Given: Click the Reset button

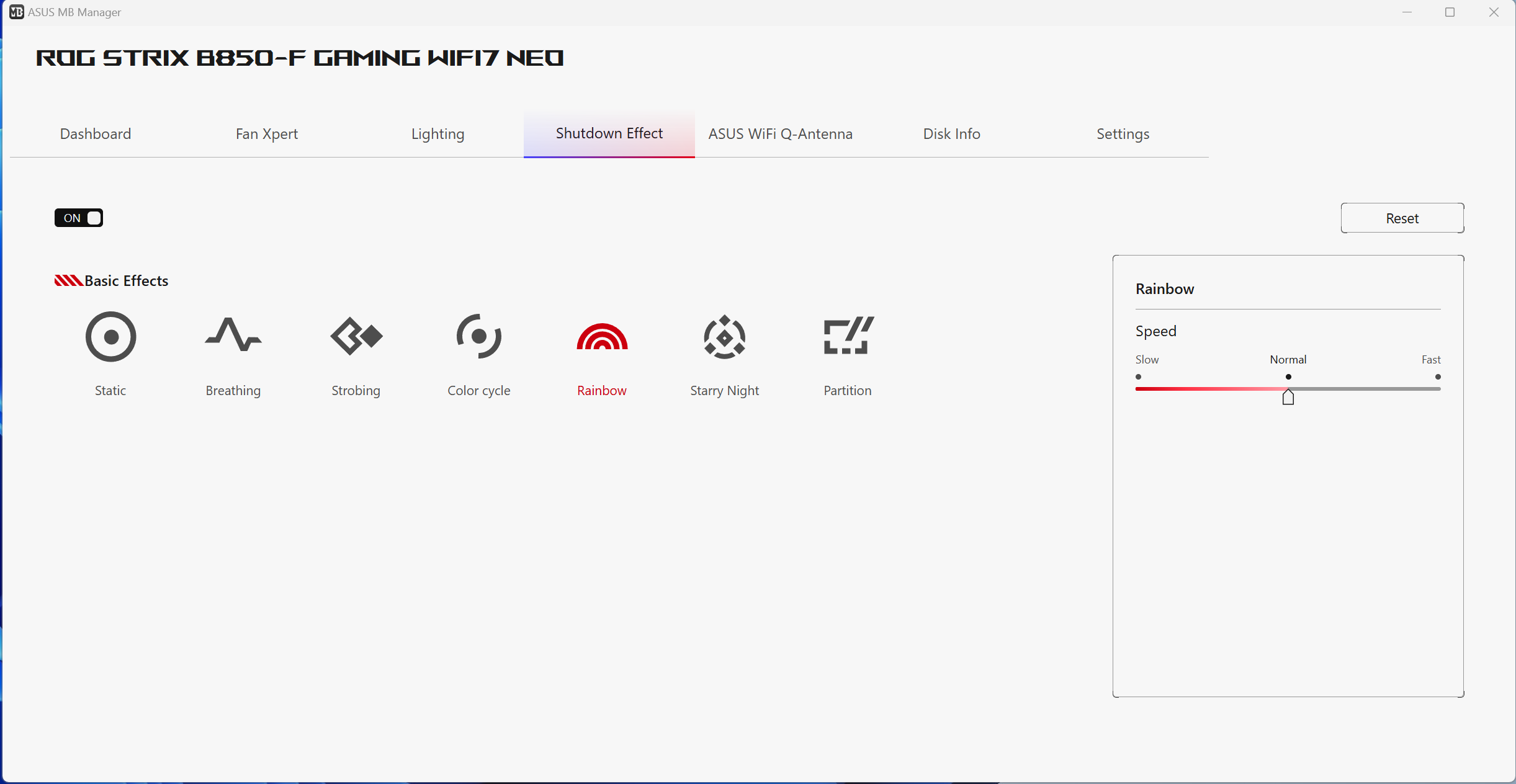Looking at the screenshot, I should click(1402, 218).
